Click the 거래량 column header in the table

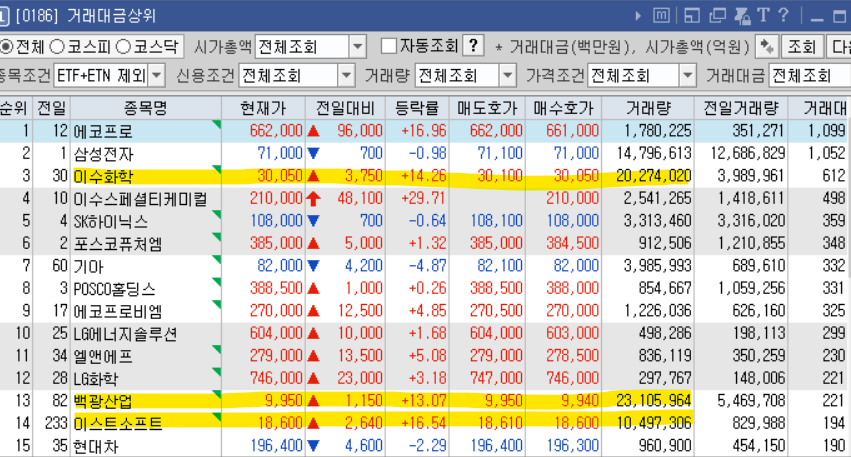647,108
